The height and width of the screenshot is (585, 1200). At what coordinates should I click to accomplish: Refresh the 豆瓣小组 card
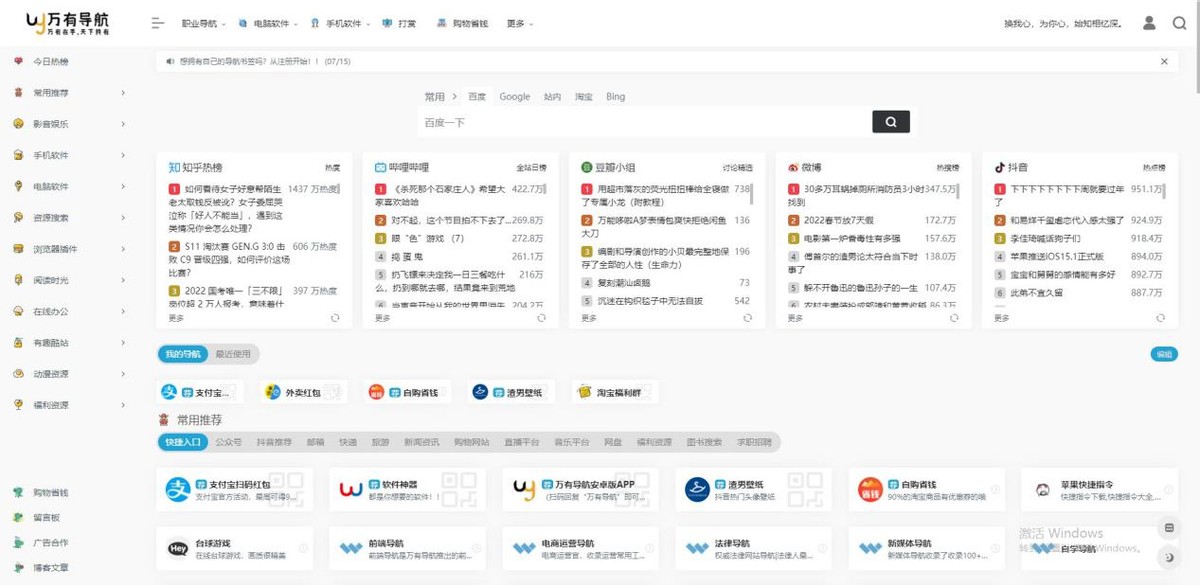[x=747, y=318]
